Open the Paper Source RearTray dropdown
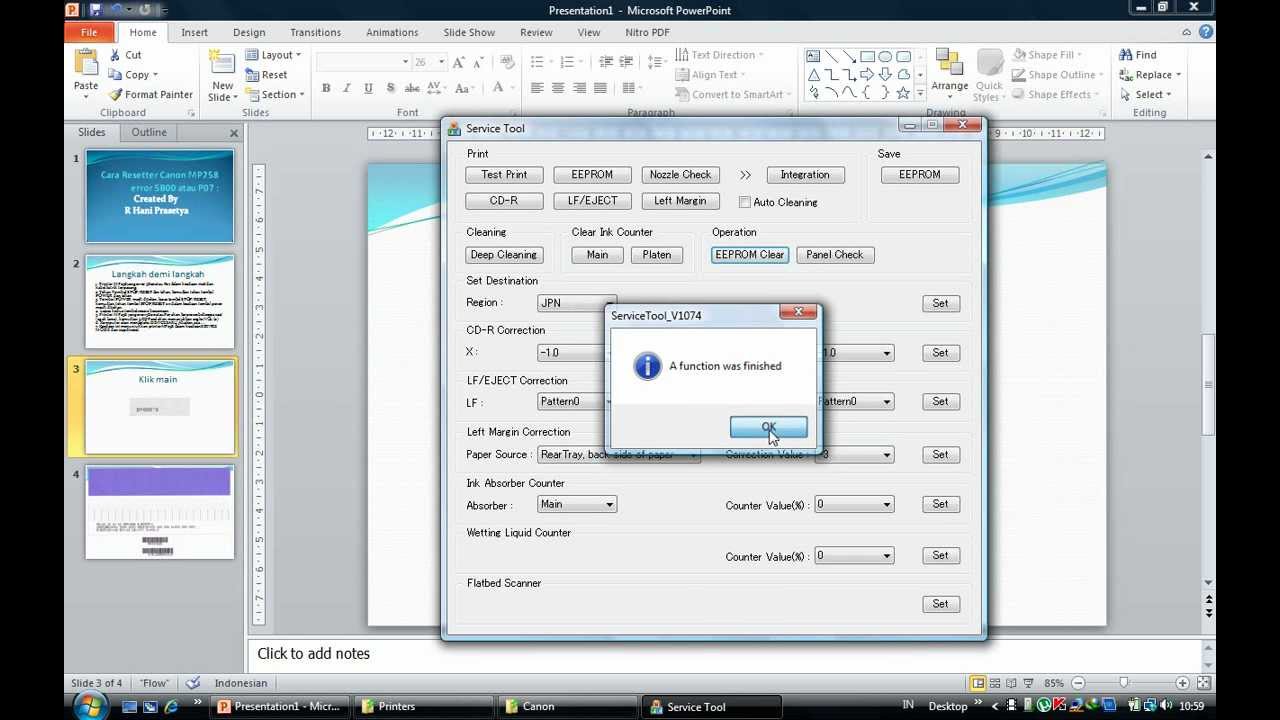Image resolution: width=1280 pixels, height=720 pixels. [x=619, y=454]
